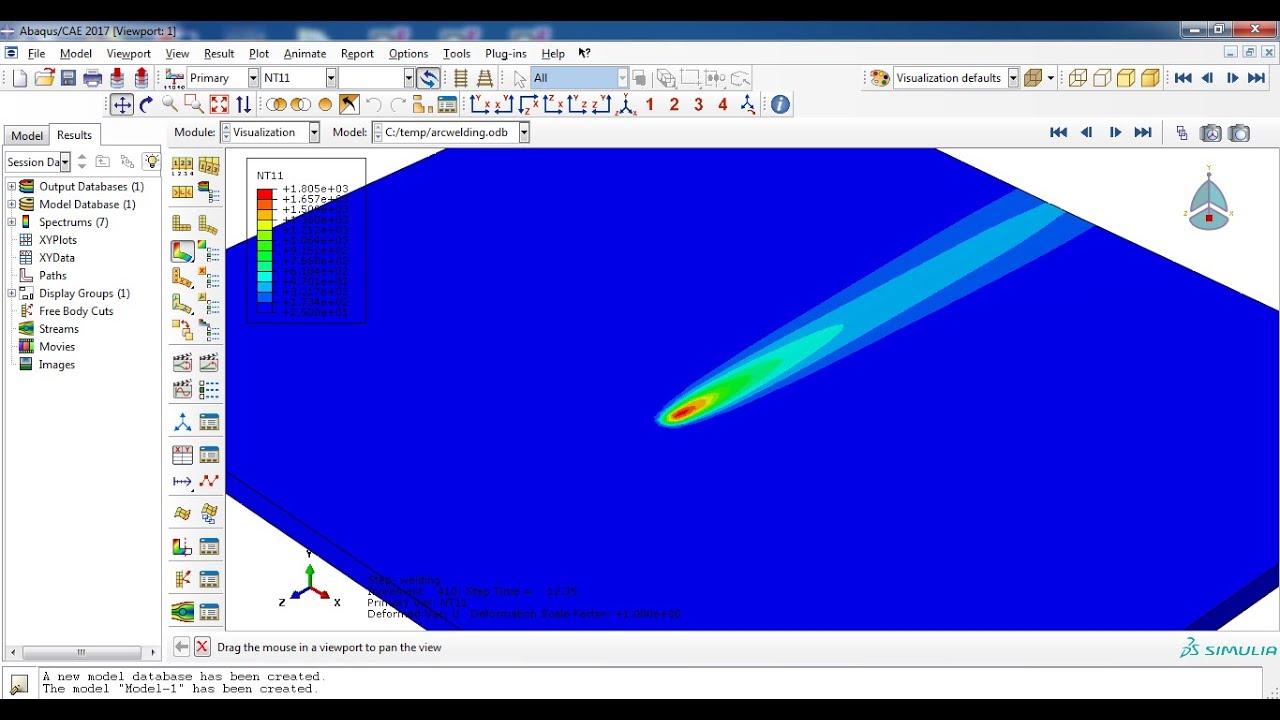Image resolution: width=1280 pixels, height=720 pixels.
Task: Open the Viewport menu
Action: pyautogui.click(x=128, y=53)
